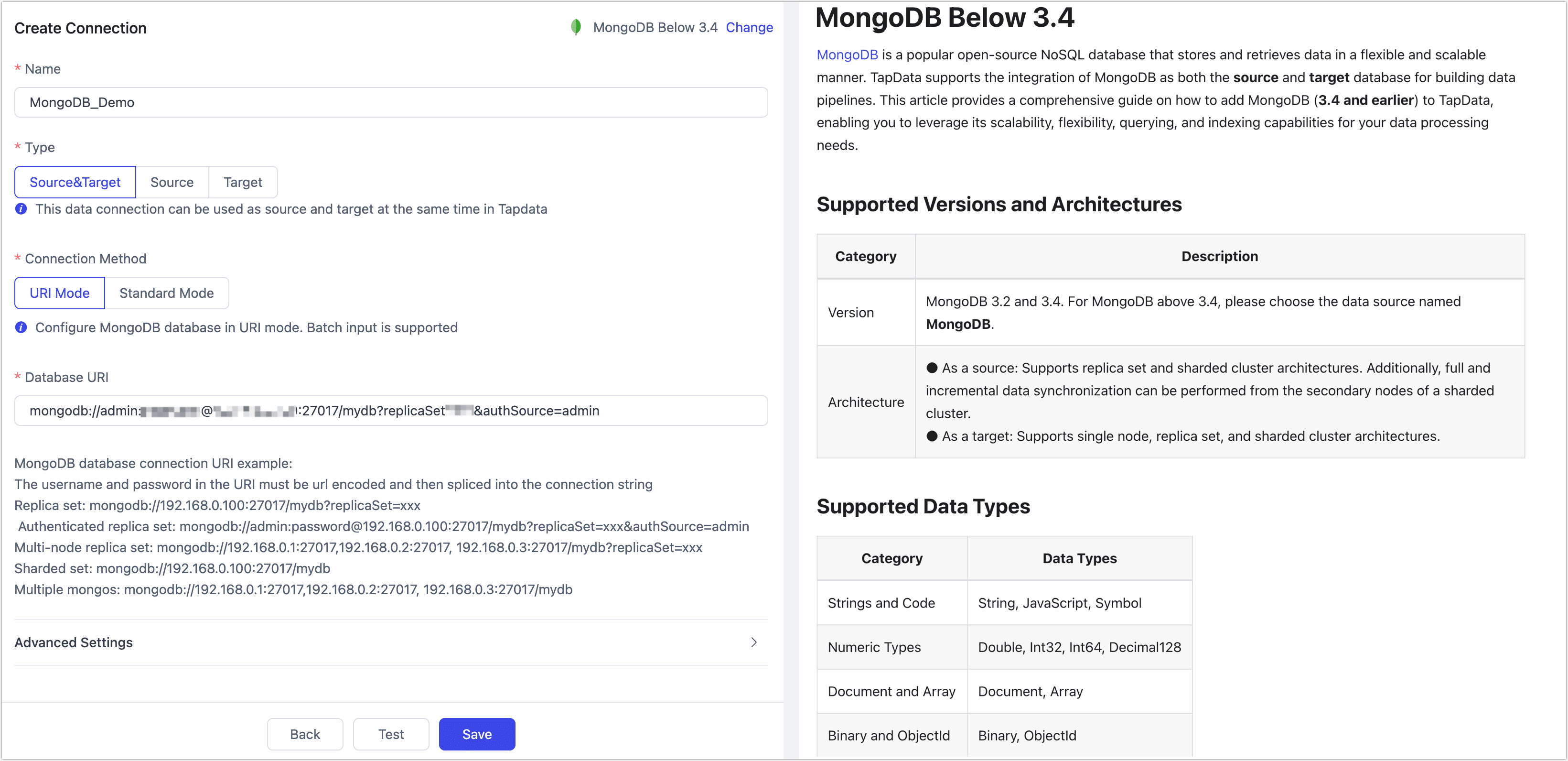
Task: Edit the Database URI connection string
Action: pyautogui.click(x=391, y=410)
